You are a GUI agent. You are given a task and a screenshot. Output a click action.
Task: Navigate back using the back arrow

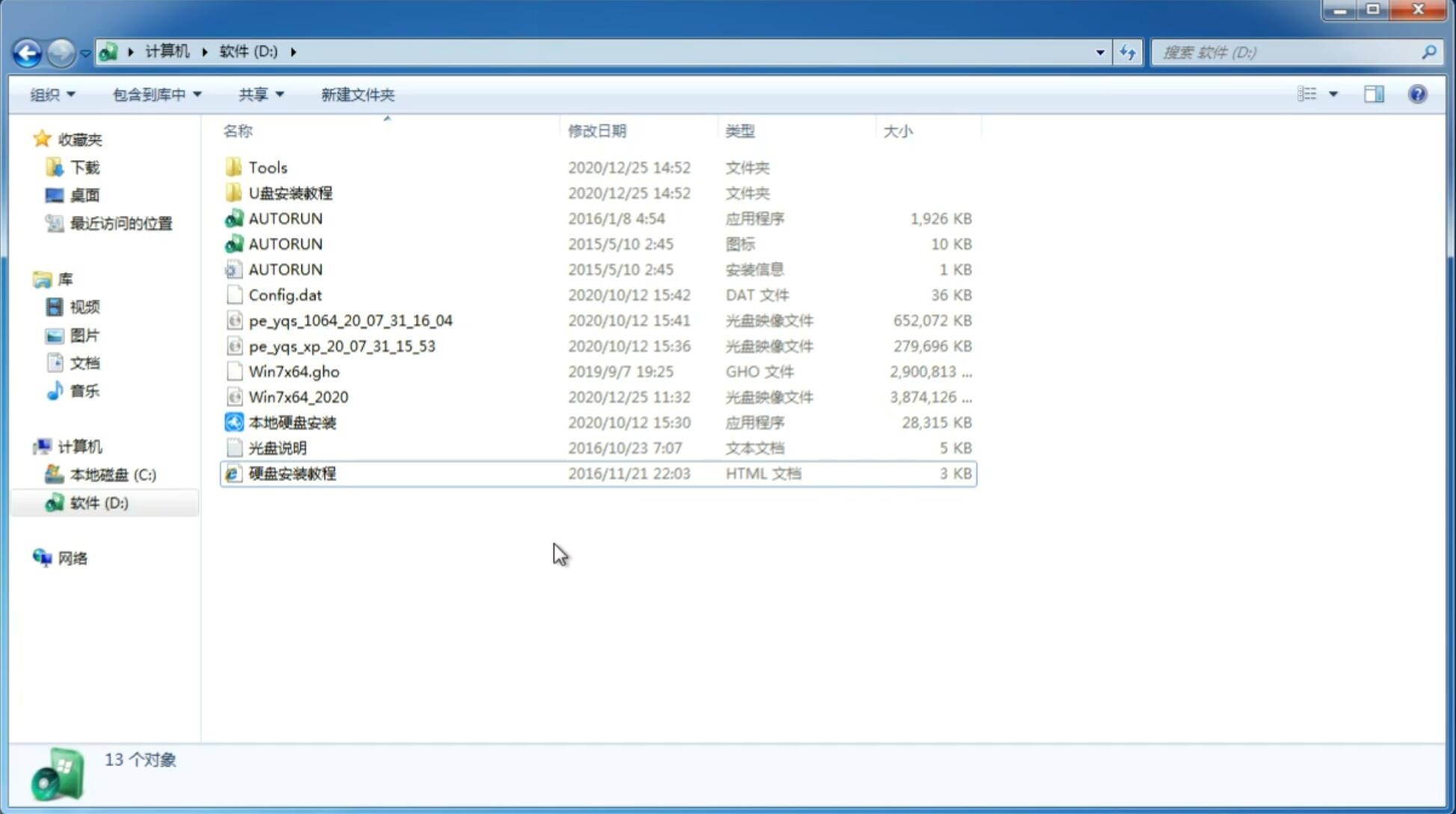coord(27,51)
